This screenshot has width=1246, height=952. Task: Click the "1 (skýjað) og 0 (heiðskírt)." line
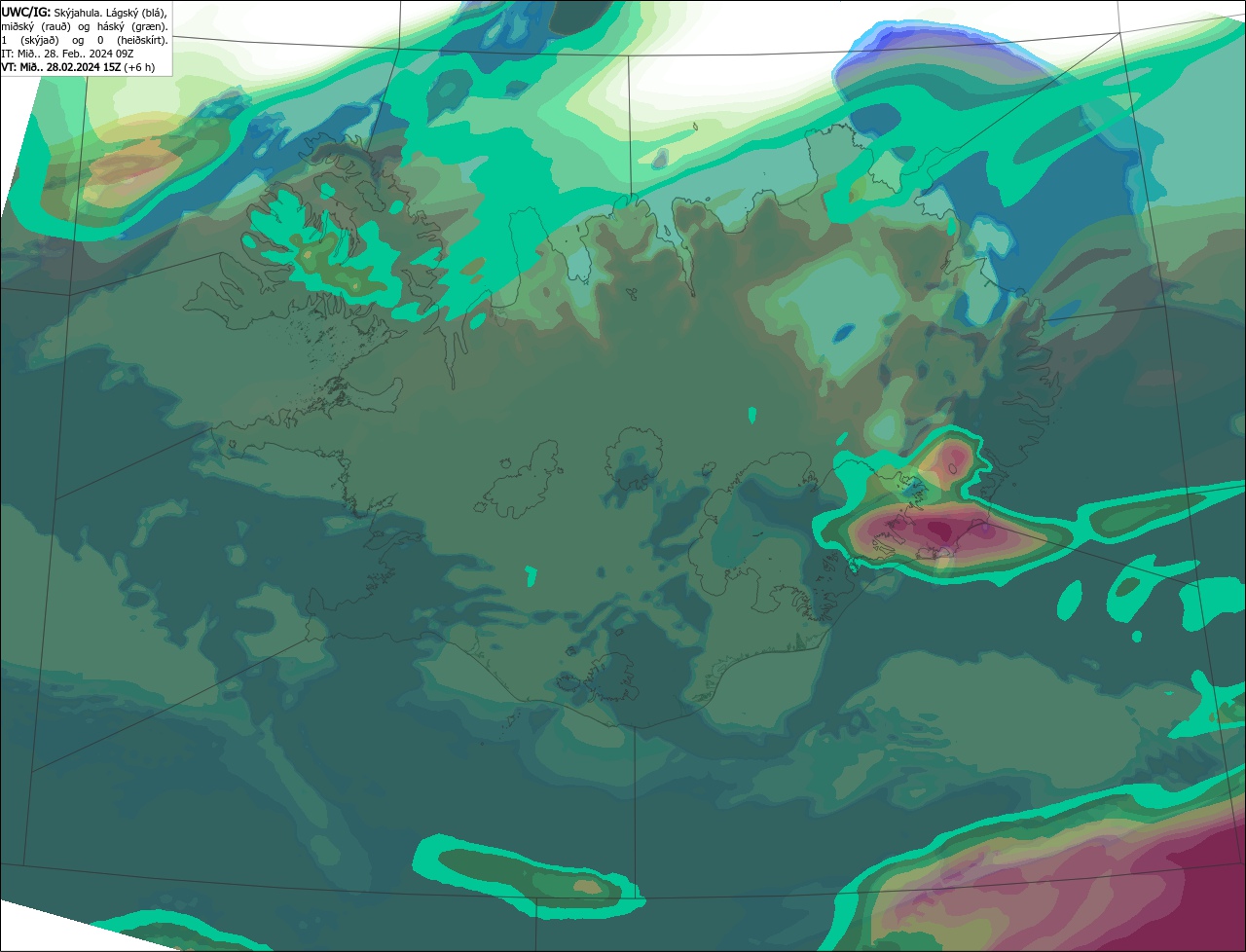point(85,40)
